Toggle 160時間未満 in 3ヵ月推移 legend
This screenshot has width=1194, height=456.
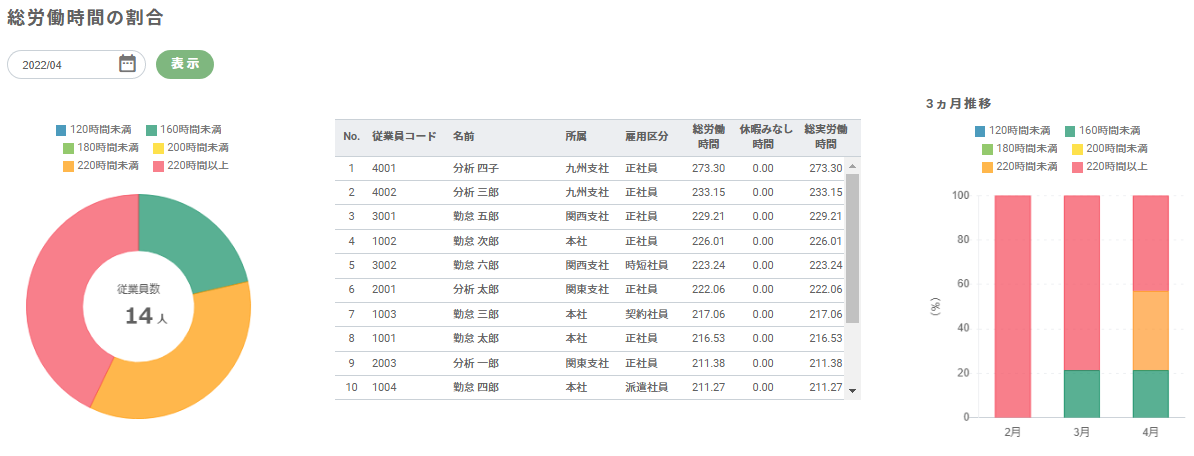pyautogui.click(x=1103, y=131)
